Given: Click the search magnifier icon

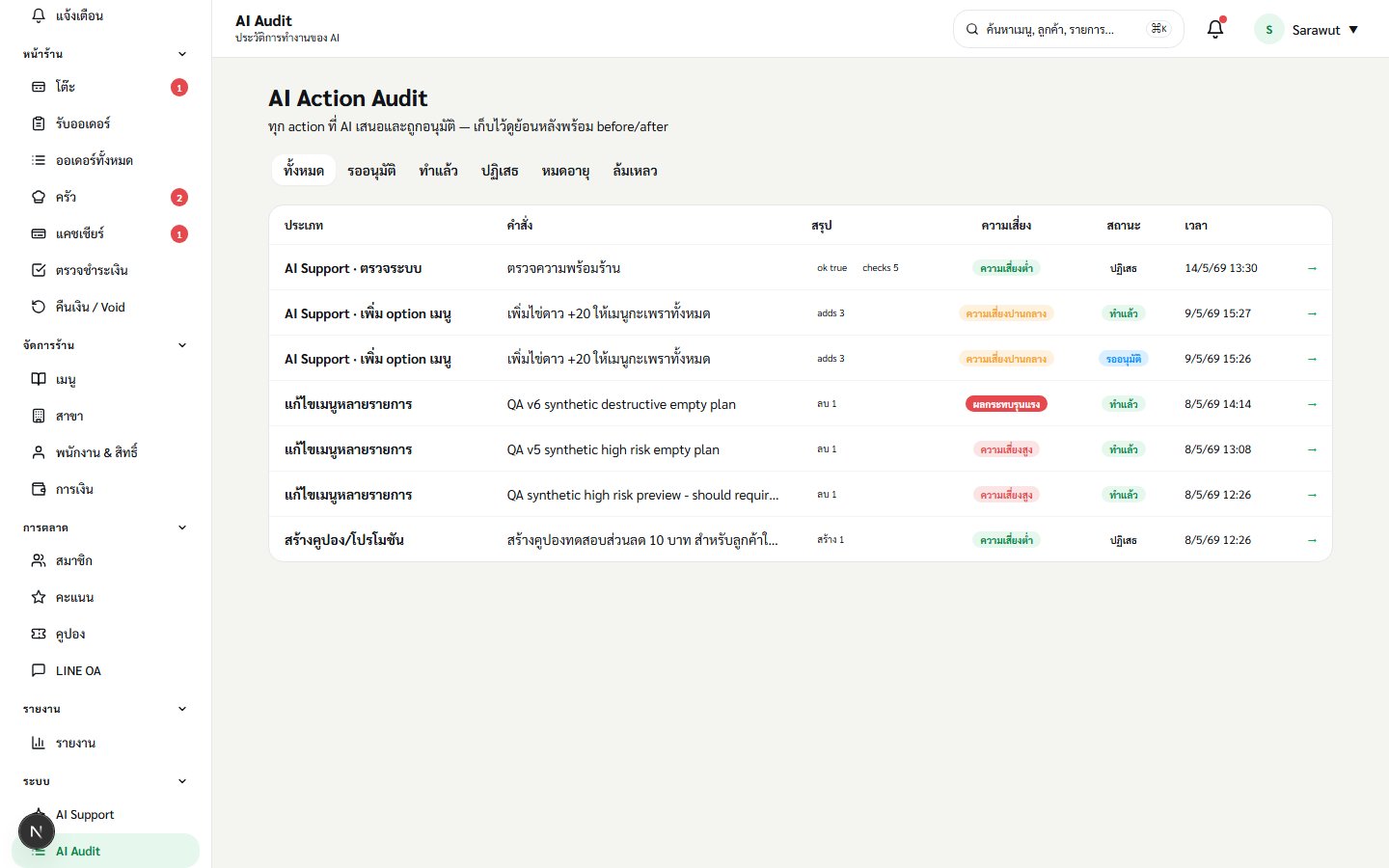Looking at the screenshot, I should pos(972,30).
